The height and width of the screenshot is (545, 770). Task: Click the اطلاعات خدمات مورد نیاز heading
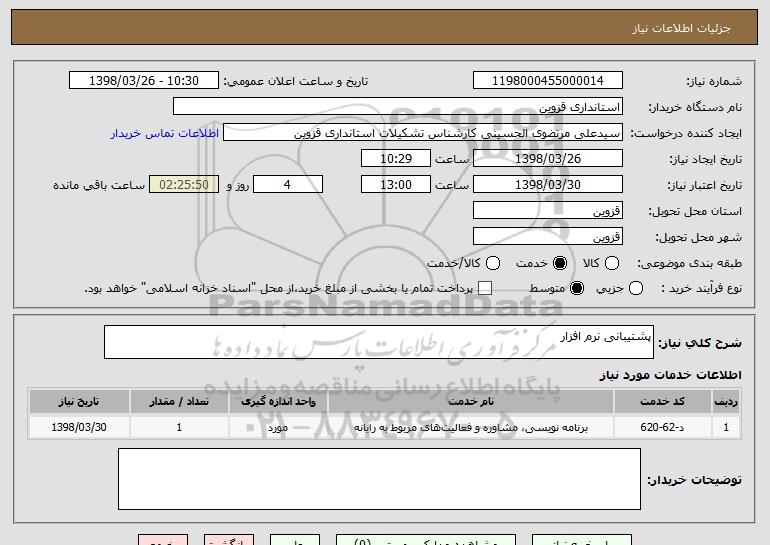pyautogui.click(x=670, y=375)
